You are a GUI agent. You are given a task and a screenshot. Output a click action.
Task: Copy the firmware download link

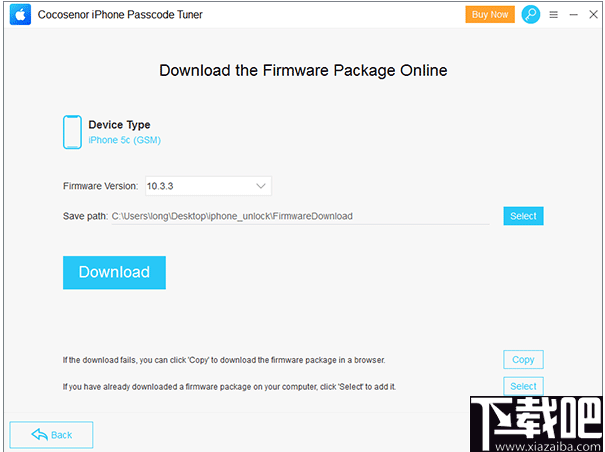[523, 359]
